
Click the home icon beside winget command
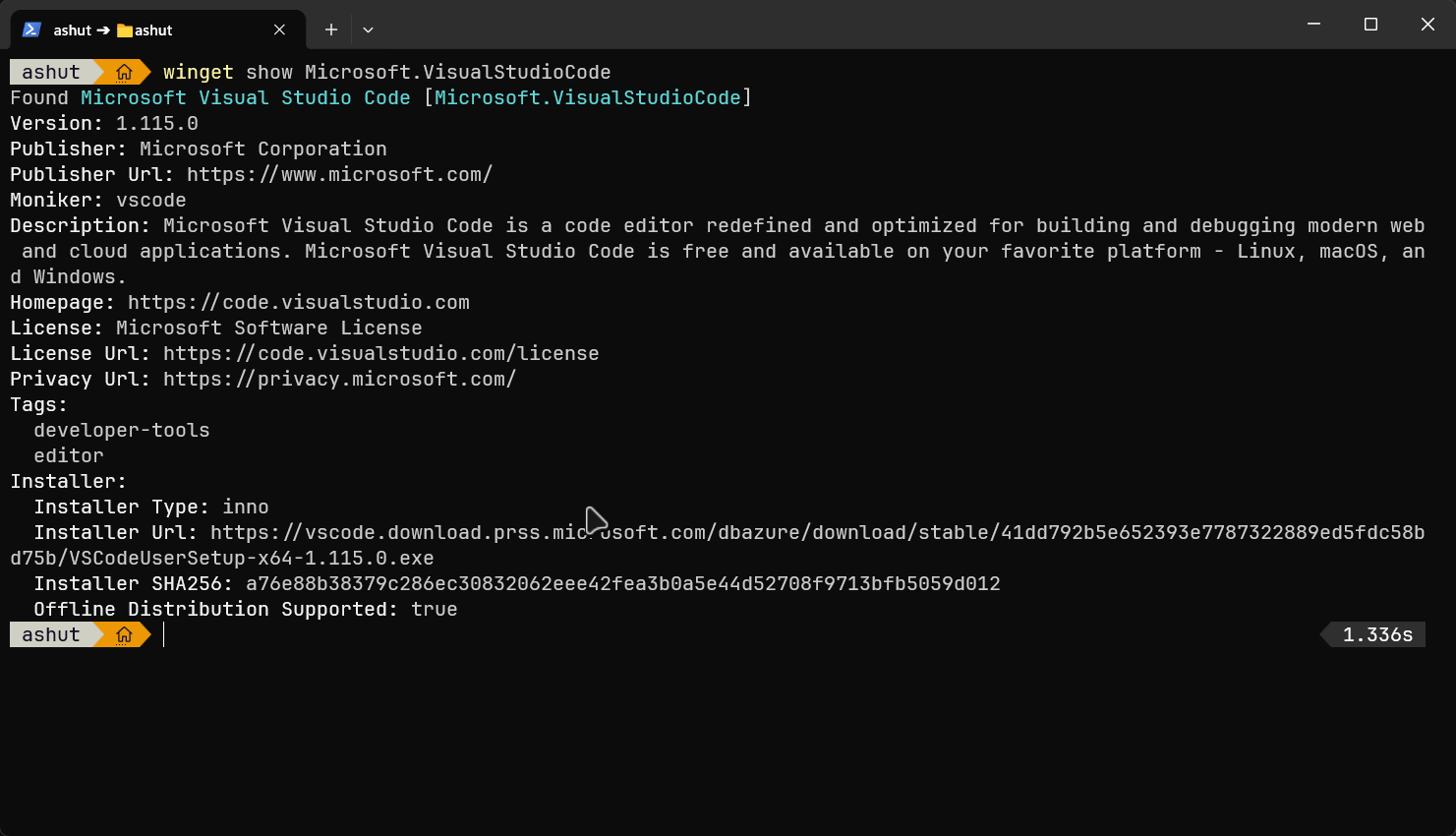(124, 72)
